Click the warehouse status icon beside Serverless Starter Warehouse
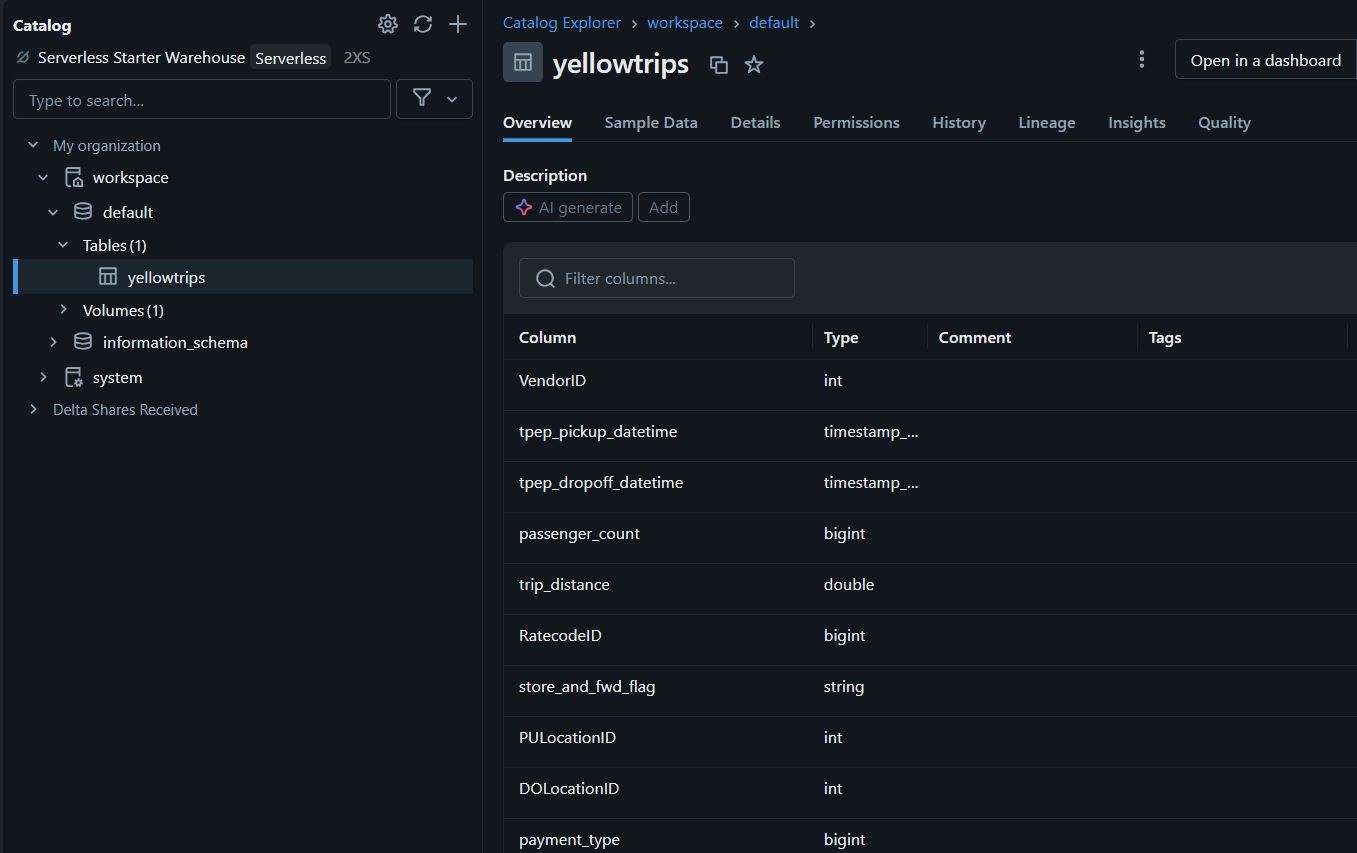 [x=23, y=57]
